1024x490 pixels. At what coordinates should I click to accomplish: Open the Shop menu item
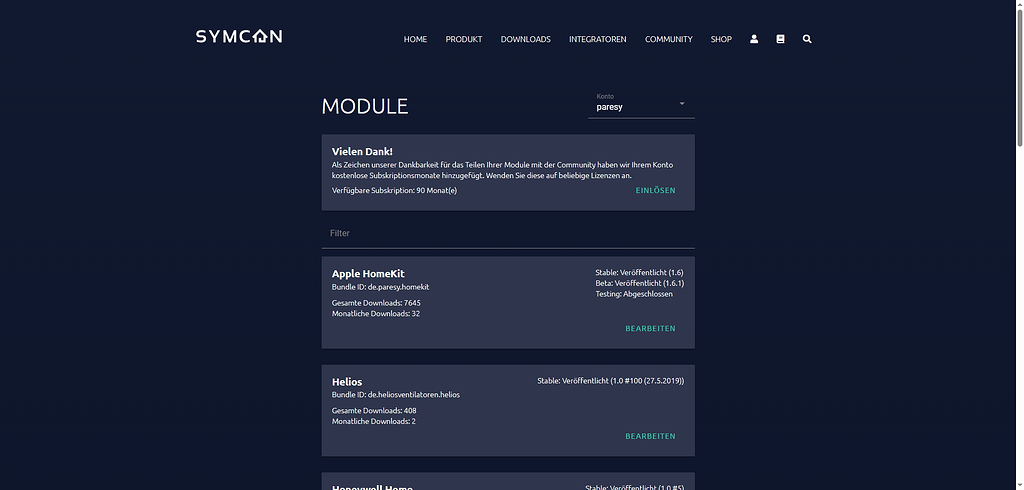(721, 39)
